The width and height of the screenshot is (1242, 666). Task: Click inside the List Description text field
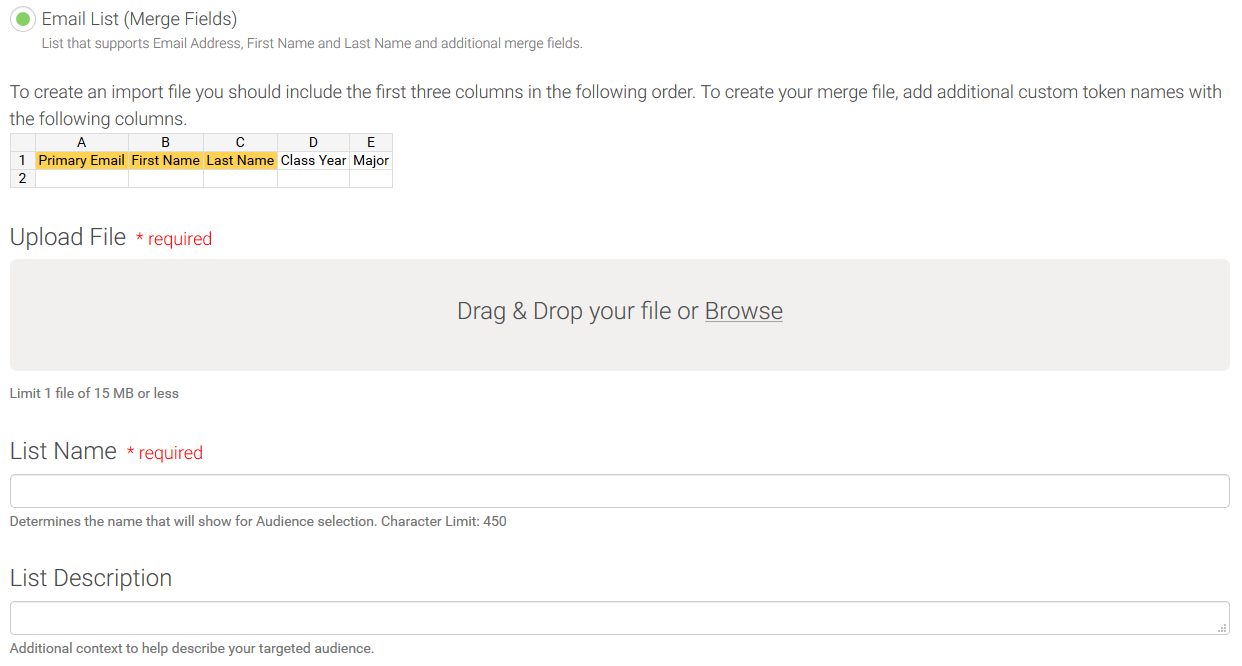coord(619,617)
